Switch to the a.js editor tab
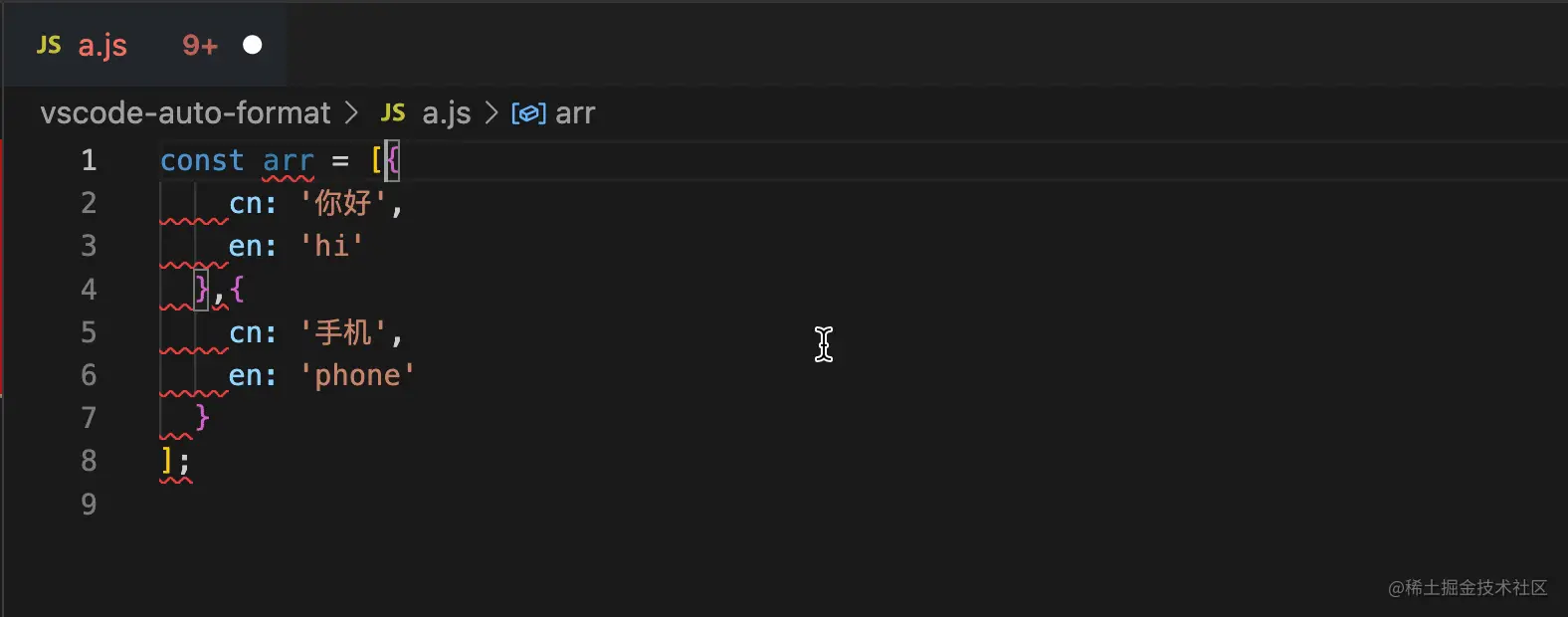 (x=99, y=44)
